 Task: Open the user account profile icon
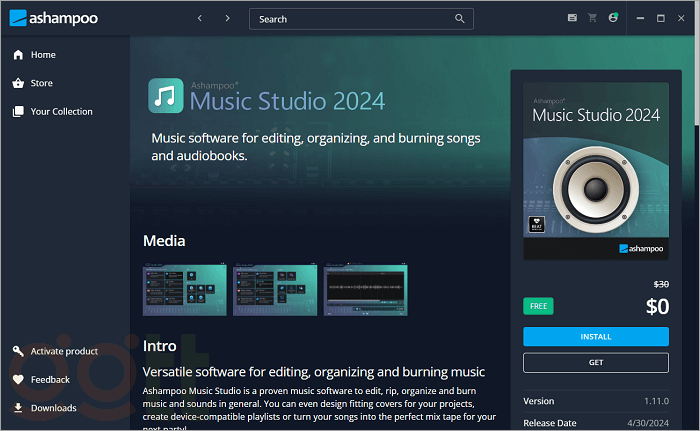pos(613,18)
